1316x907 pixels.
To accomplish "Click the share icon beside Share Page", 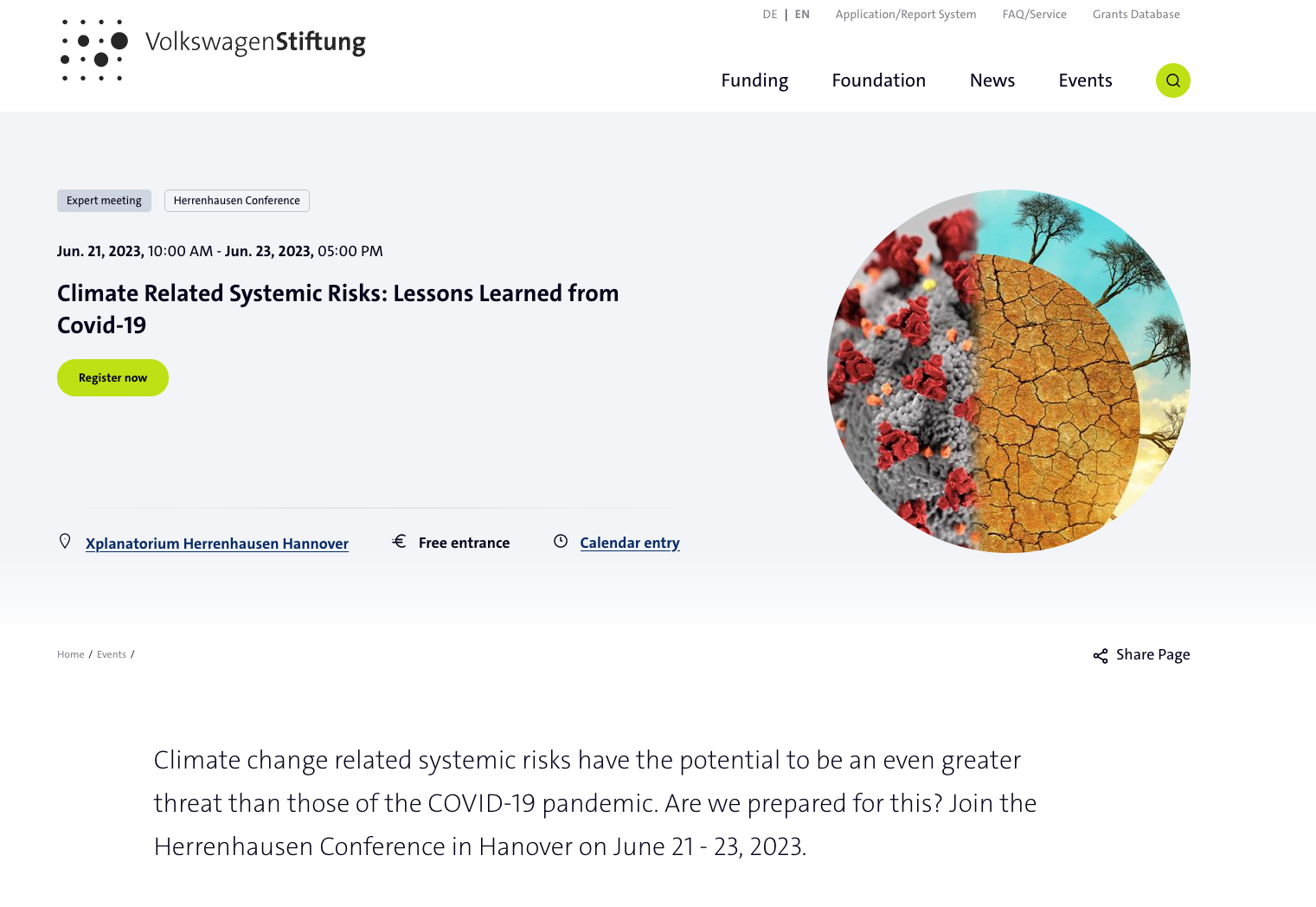I will [1100, 656].
